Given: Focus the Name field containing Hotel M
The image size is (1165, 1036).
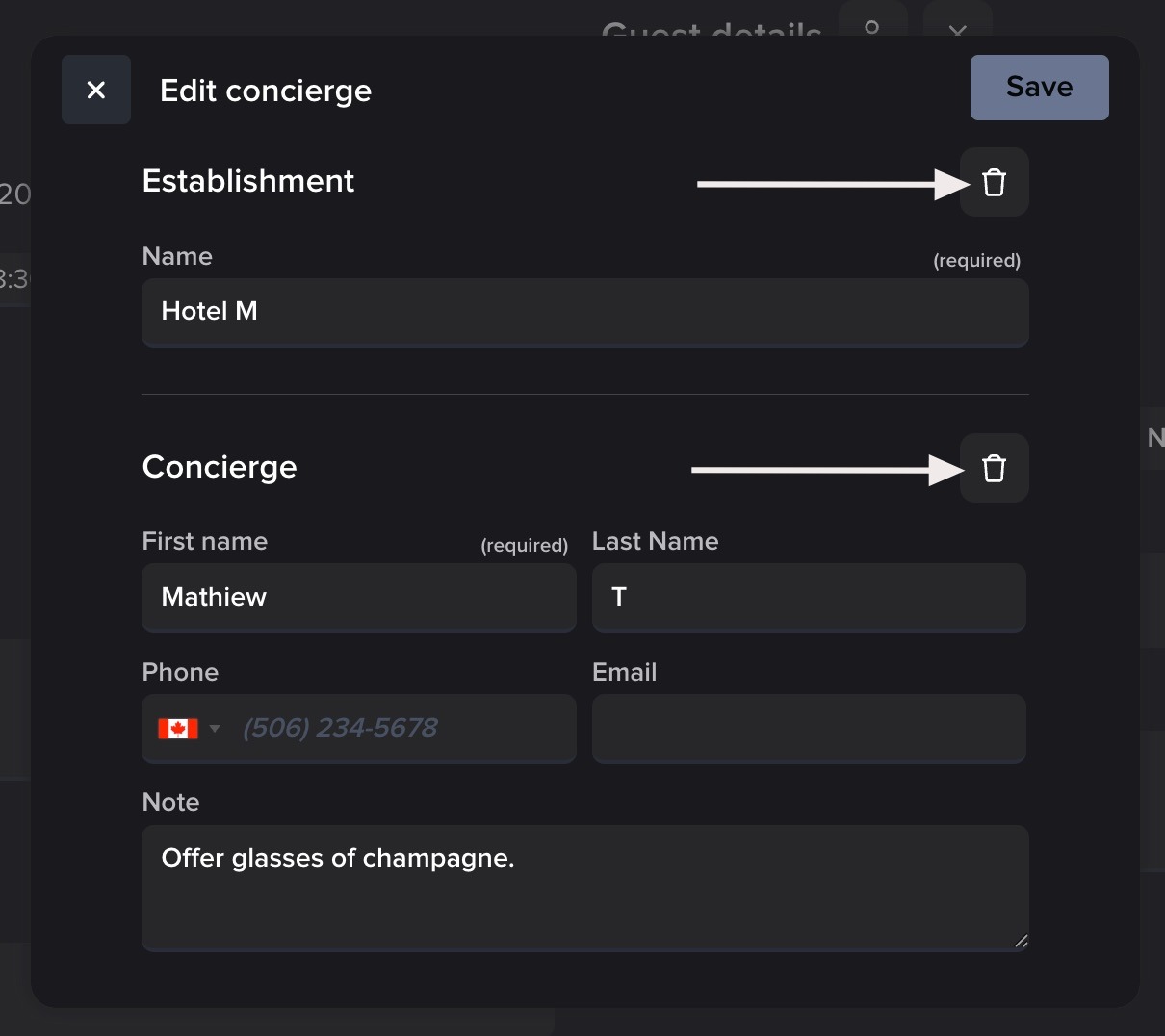Looking at the screenshot, I should (x=584, y=312).
